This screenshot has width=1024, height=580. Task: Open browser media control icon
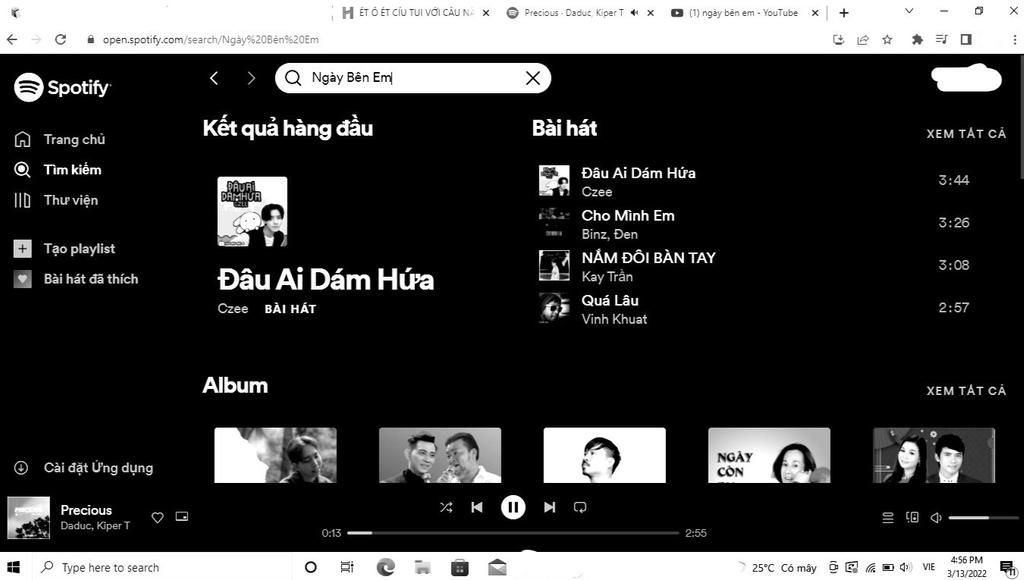(x=941, y=39)
